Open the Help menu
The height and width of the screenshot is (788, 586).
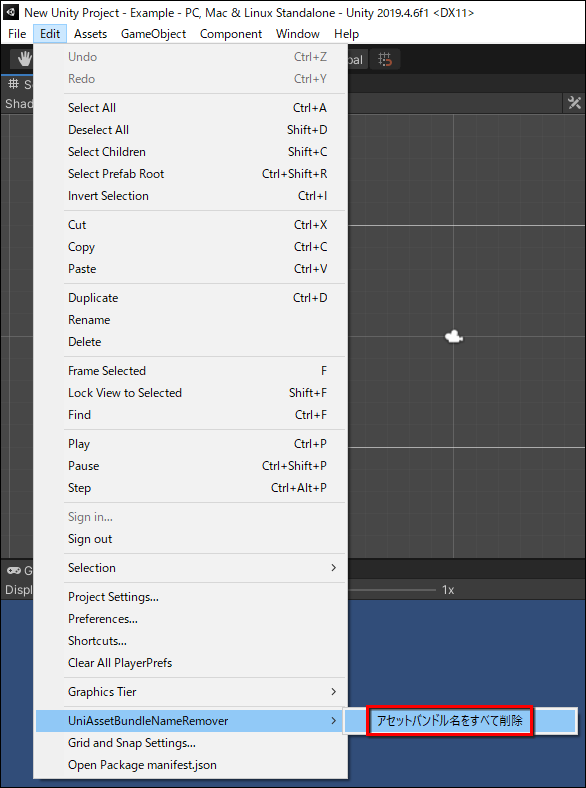(346, 34)
